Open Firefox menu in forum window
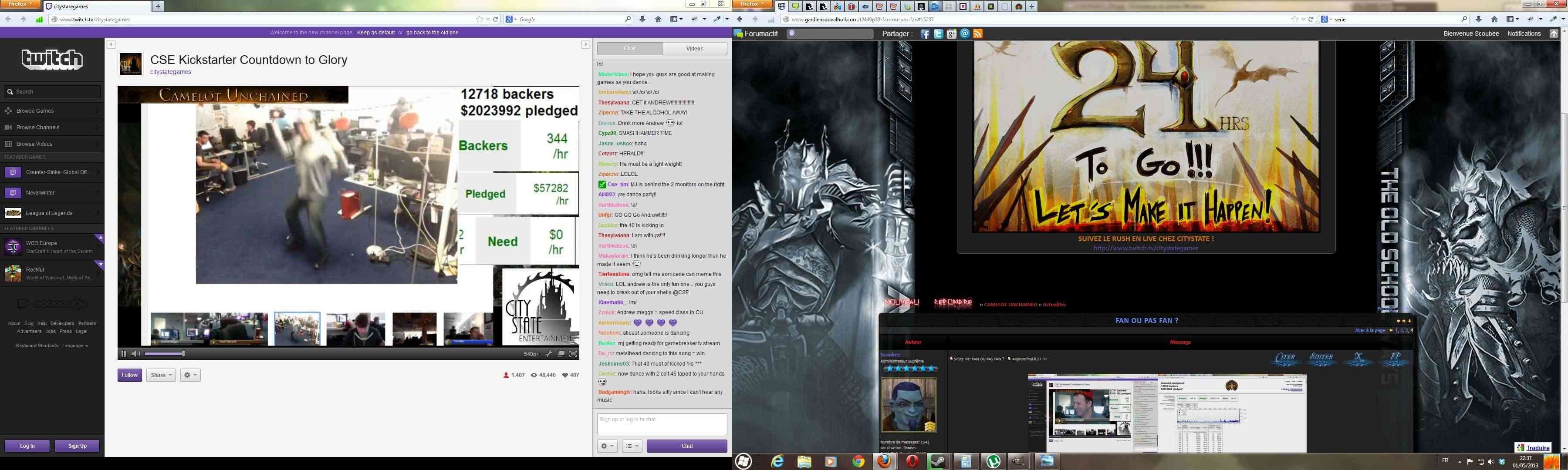Viewport: 1568px width, 470px height. pyautogui.click(x=753, y=4)
